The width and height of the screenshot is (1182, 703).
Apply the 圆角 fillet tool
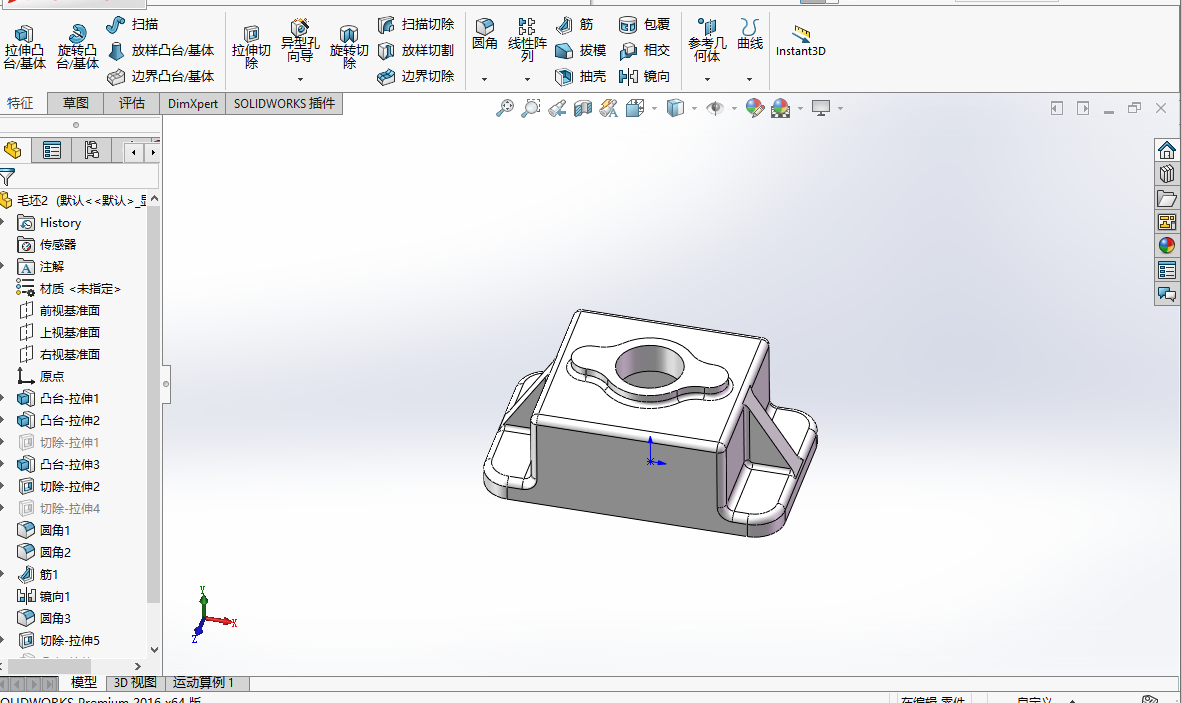(x=485, y=35)
